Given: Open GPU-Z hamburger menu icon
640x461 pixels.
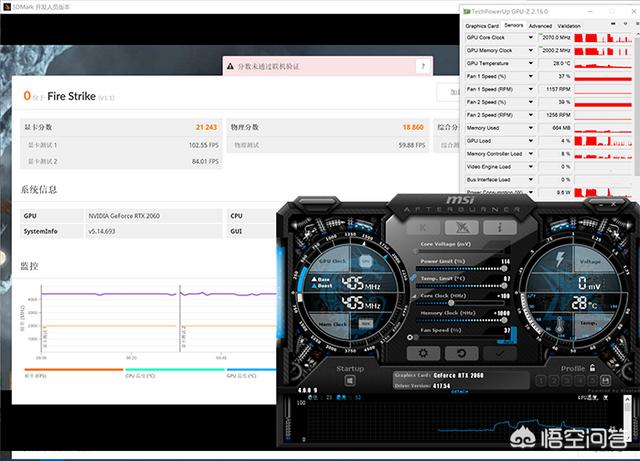Looking at the screenshot, I should click(x=636, y=24).
